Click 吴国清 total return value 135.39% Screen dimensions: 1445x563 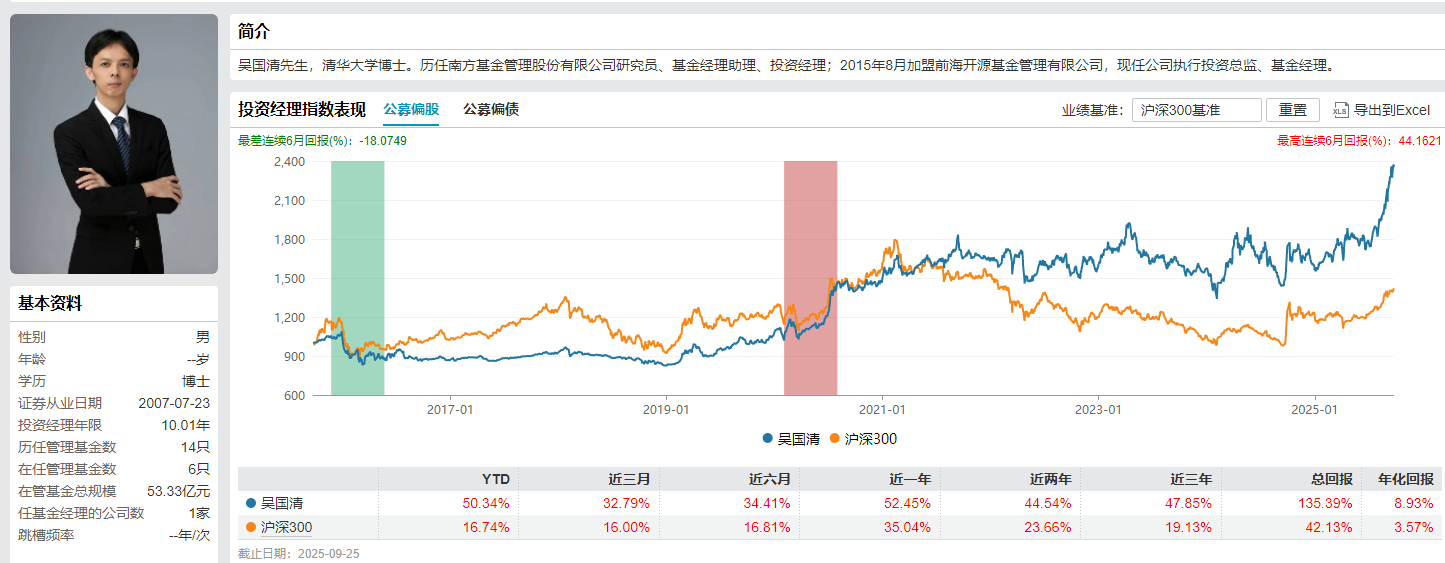(x=1327, y=503)
